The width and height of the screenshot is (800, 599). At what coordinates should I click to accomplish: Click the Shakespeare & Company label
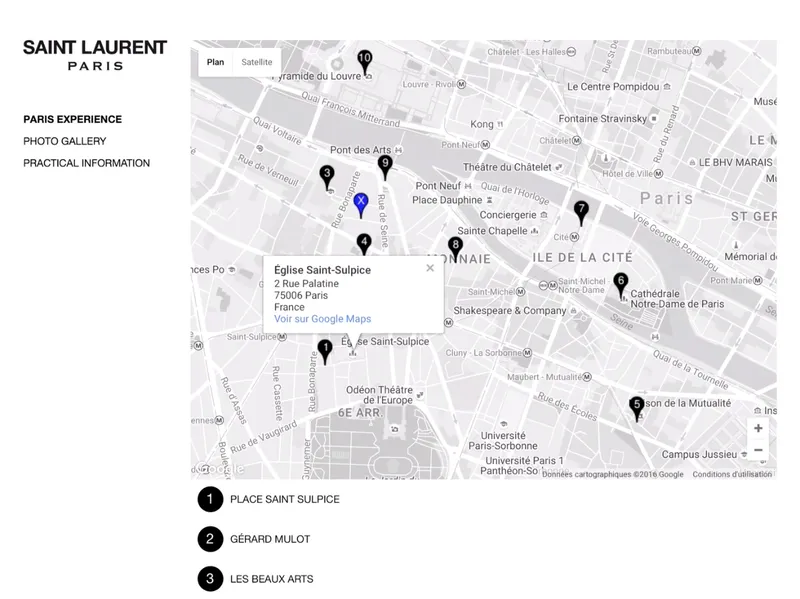510,311
